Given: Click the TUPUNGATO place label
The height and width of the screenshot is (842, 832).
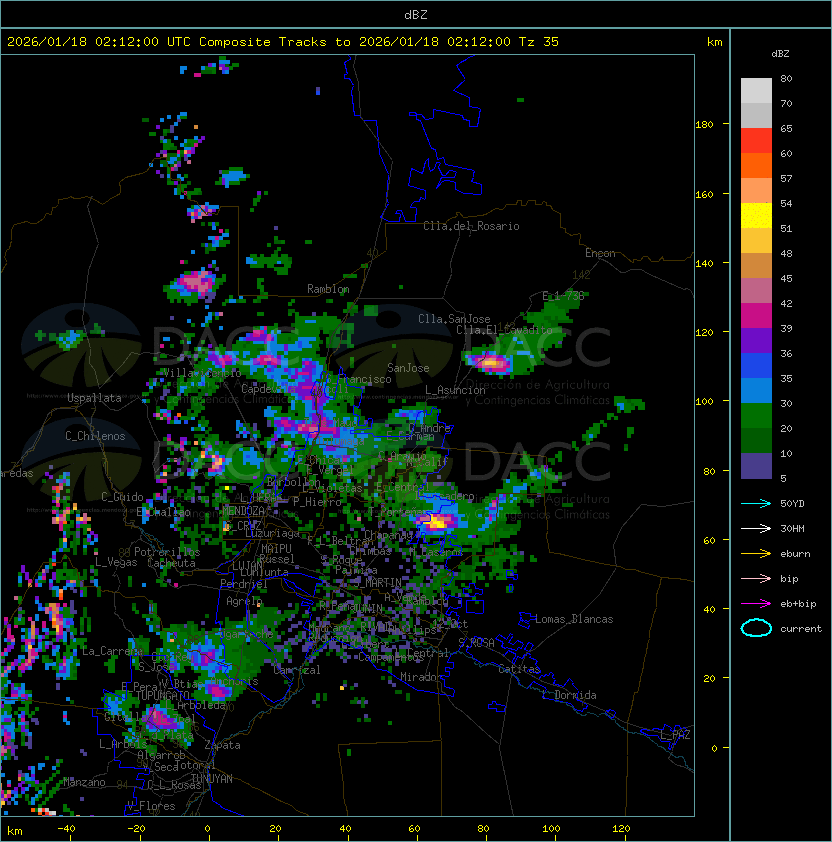Looking at the screenshot, I should (x=162, y=695).
